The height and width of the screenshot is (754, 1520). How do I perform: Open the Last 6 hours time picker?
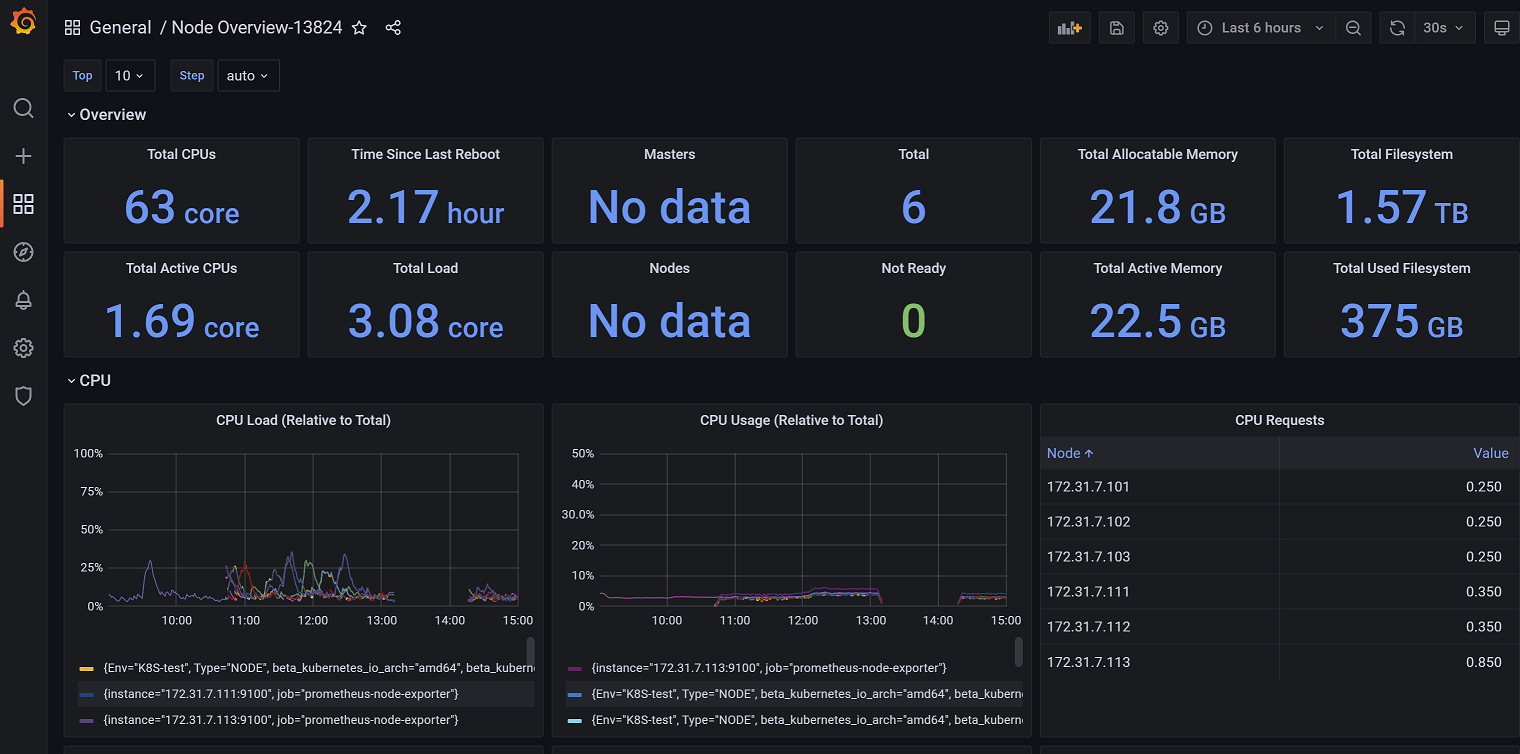(1261, 28)
